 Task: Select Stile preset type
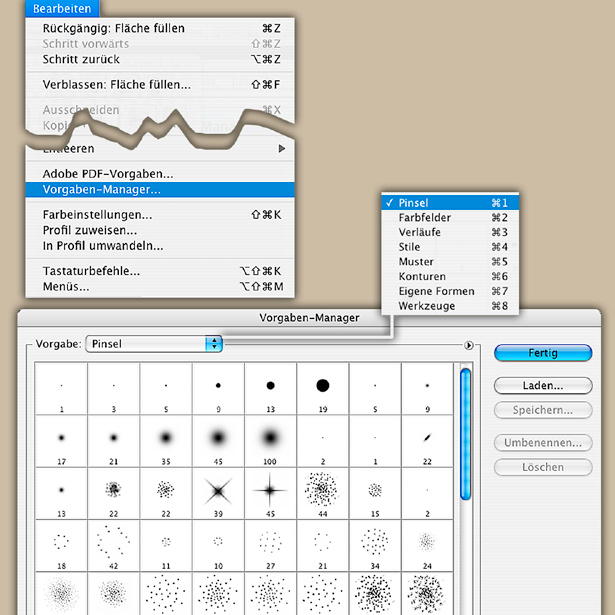coord(450,247)
